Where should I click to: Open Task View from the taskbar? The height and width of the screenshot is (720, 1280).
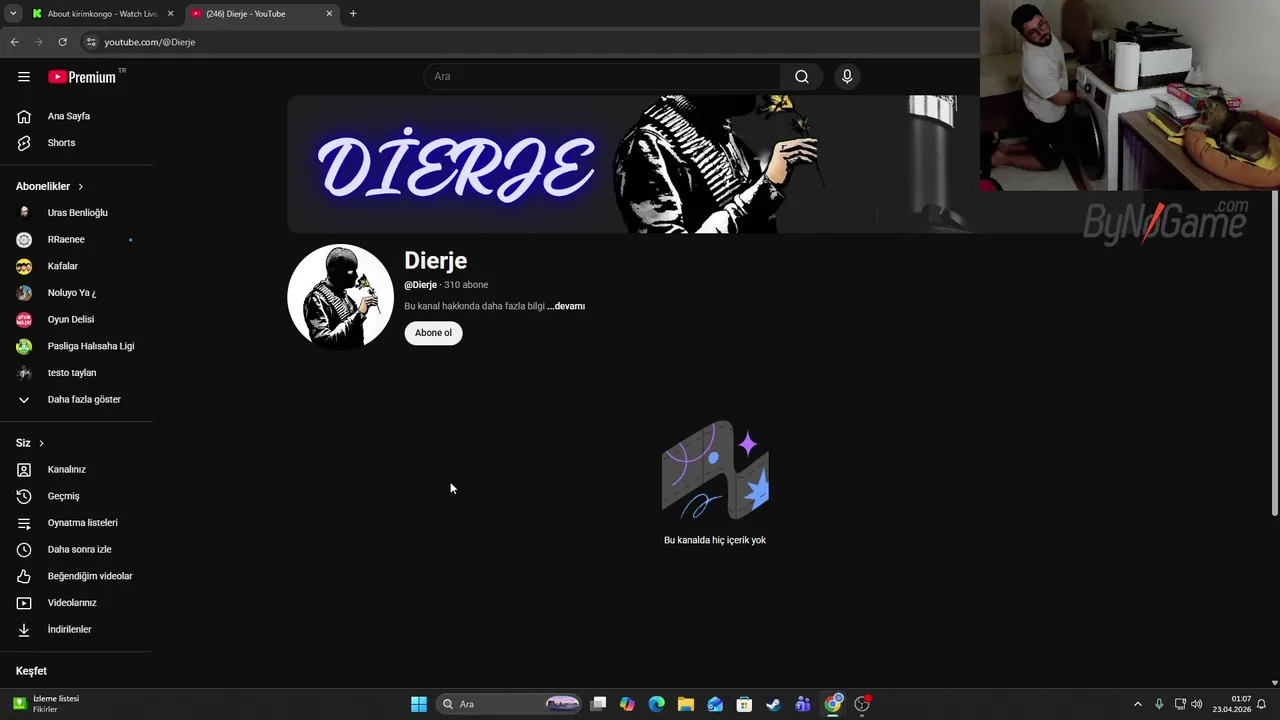tap(598, 704)
